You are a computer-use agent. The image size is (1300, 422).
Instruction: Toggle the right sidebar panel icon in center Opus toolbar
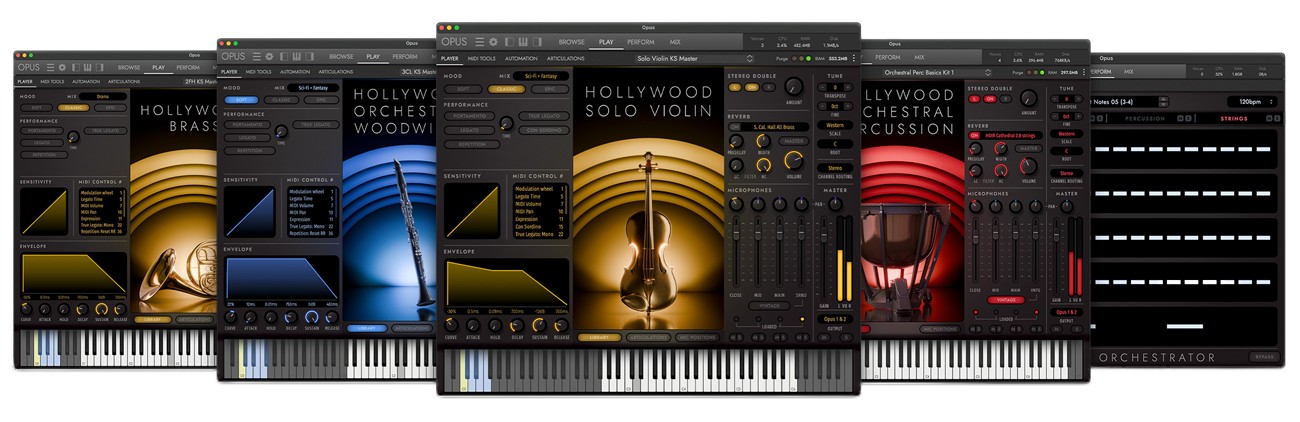[x=535, y=41]
